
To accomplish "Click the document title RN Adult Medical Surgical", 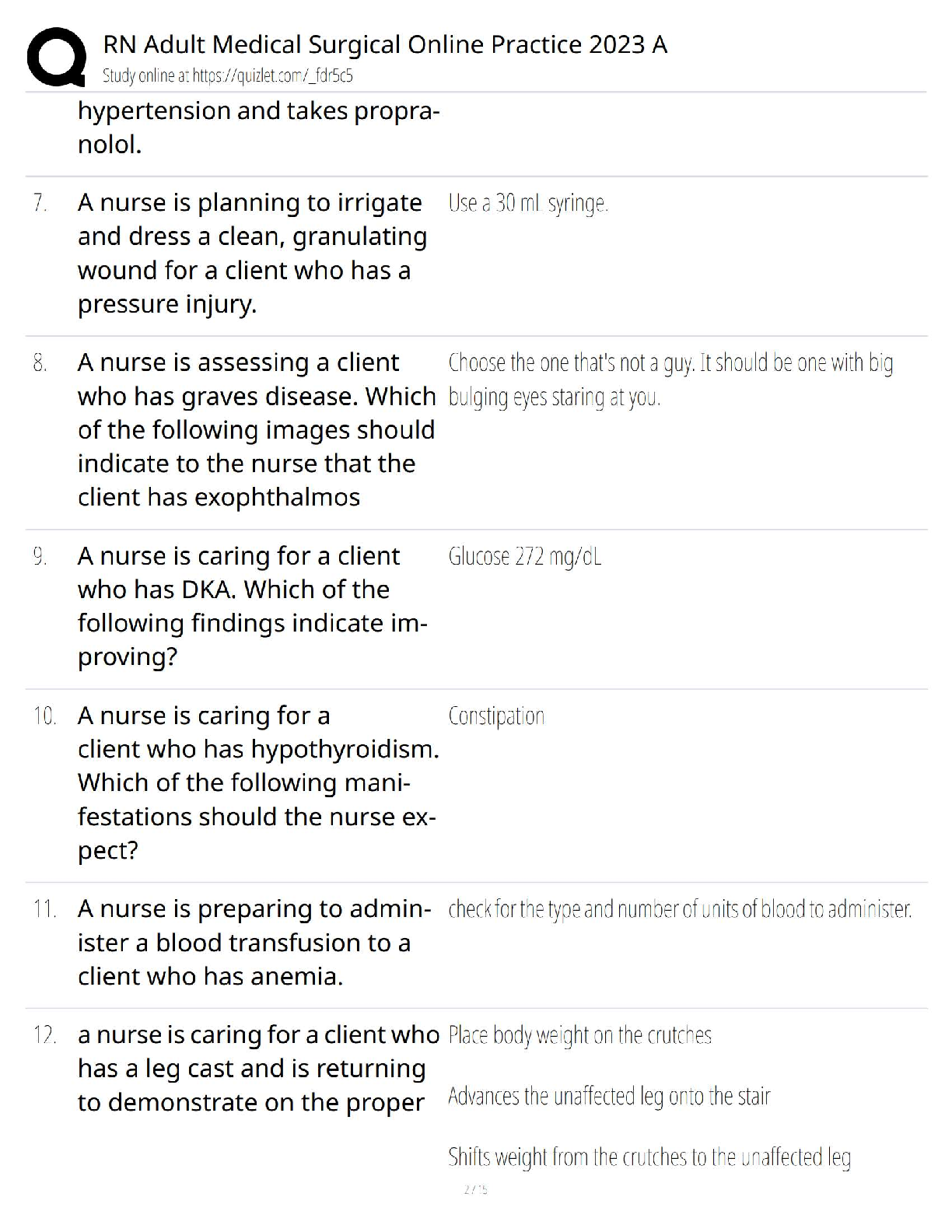I will [385, 44].
